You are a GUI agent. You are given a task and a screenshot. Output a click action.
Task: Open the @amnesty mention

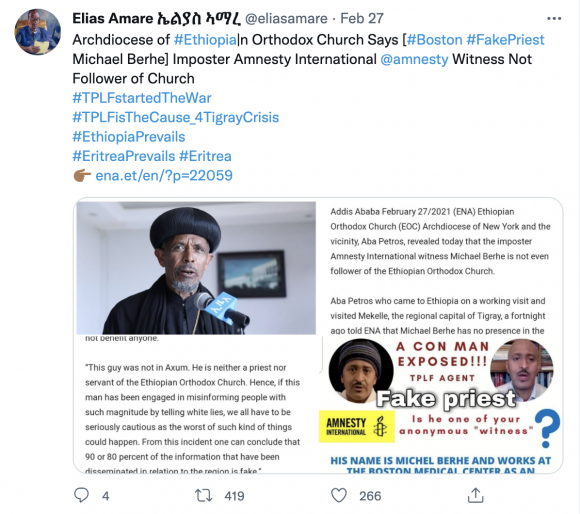pos(414,59)
